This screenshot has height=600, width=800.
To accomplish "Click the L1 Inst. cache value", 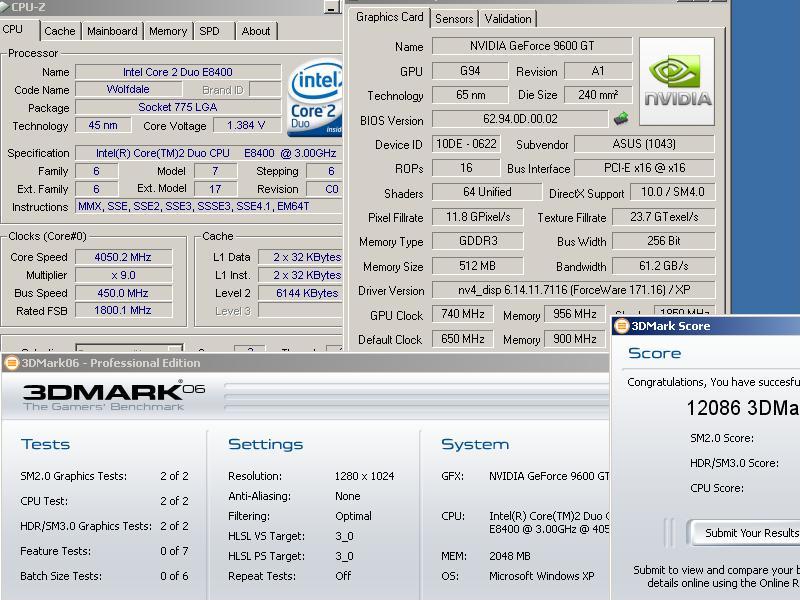I will tap(301, 275).
